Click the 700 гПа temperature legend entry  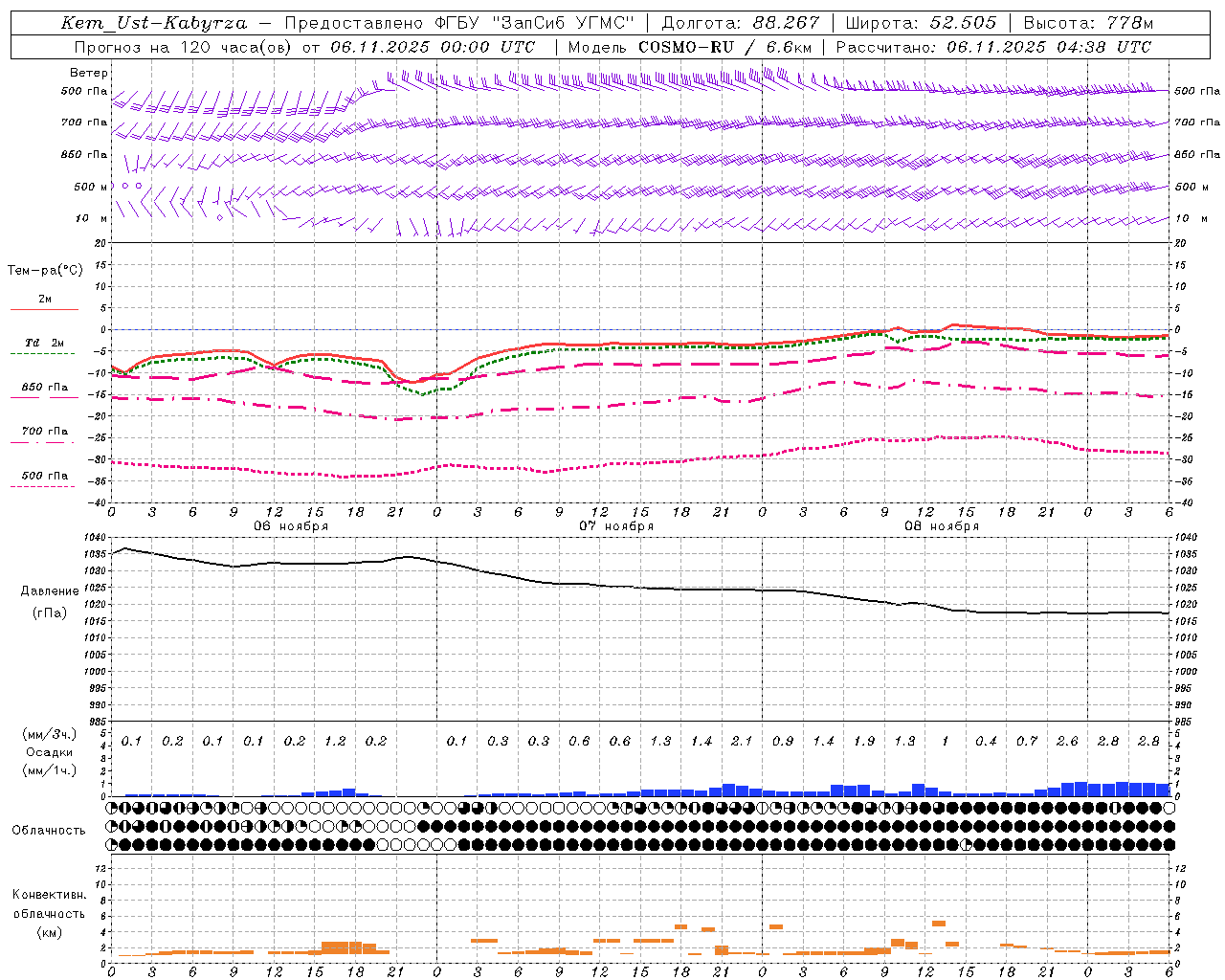[x=45, y=431]
